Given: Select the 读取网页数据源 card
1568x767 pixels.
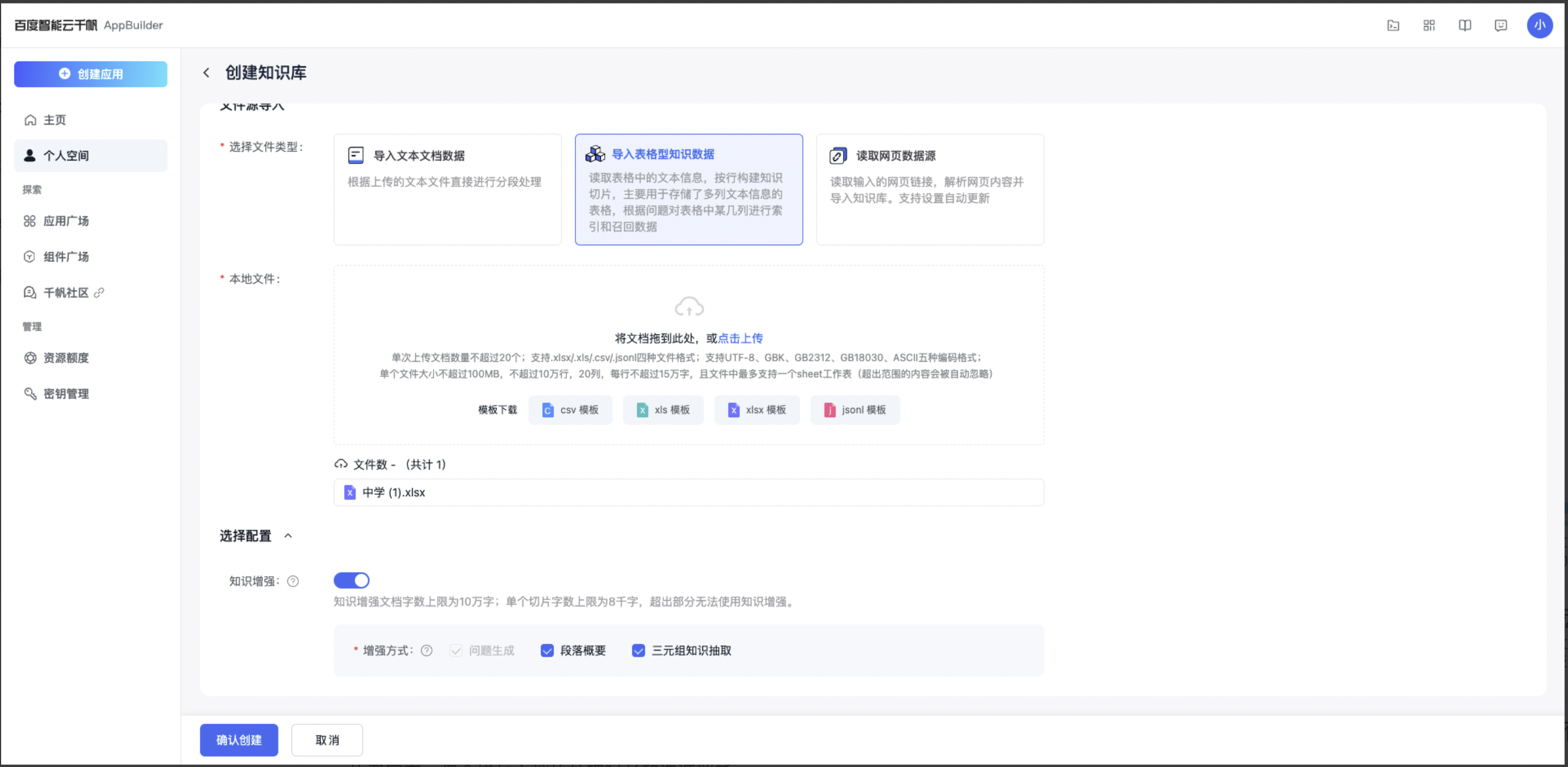Looking at the screenshot, I should click(930, 189).
